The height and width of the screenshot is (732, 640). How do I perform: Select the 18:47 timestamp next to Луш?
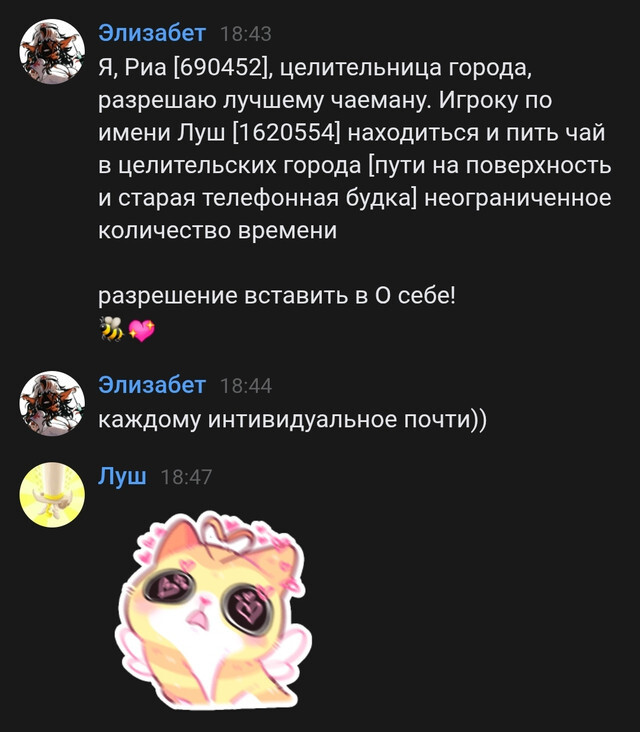coord(186,477)
